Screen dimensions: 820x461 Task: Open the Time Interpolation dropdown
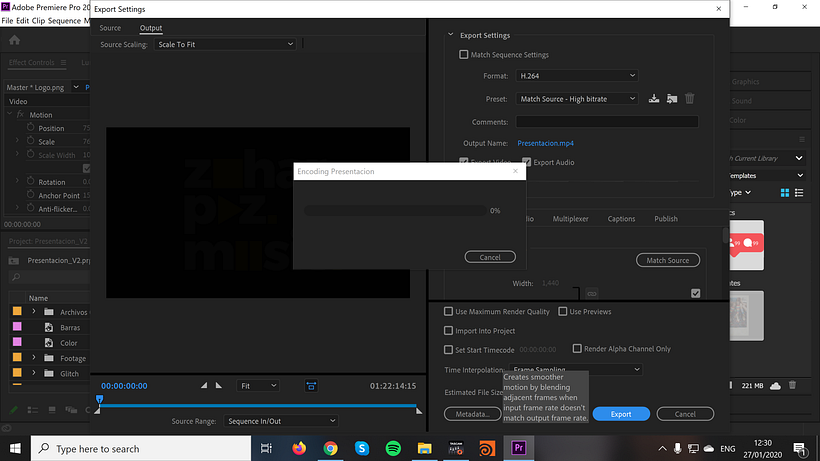pos(575,369)
